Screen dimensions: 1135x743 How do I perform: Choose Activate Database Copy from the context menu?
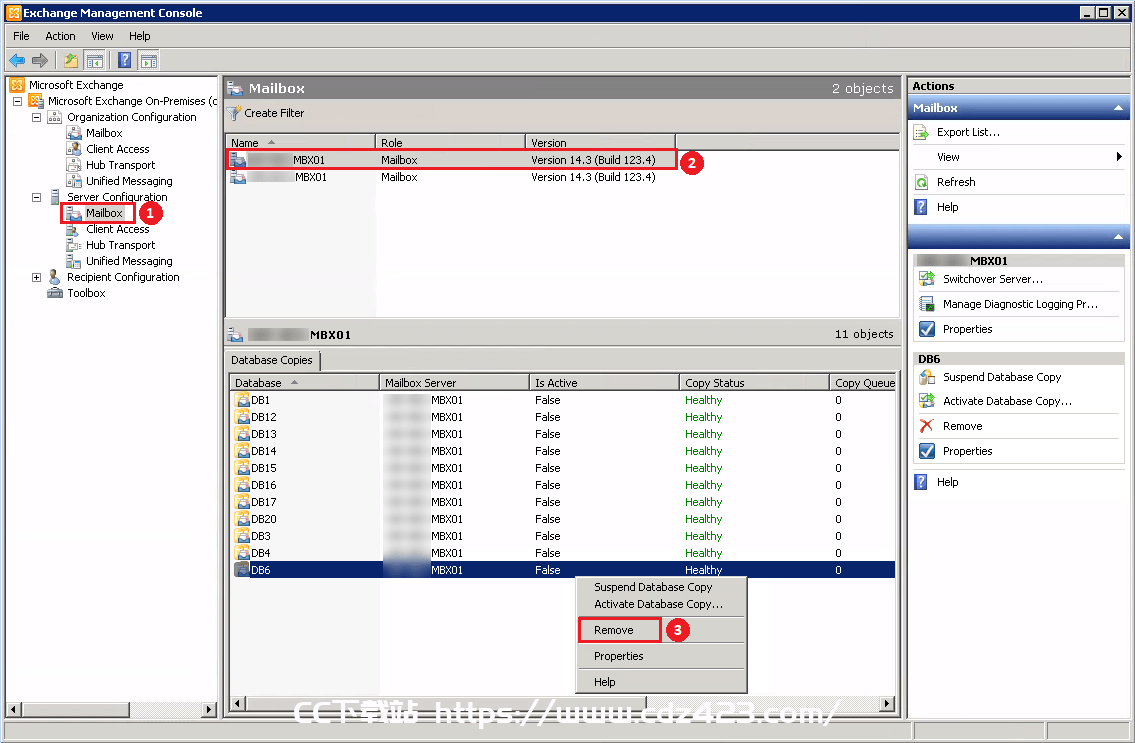[x=658, y=604]
